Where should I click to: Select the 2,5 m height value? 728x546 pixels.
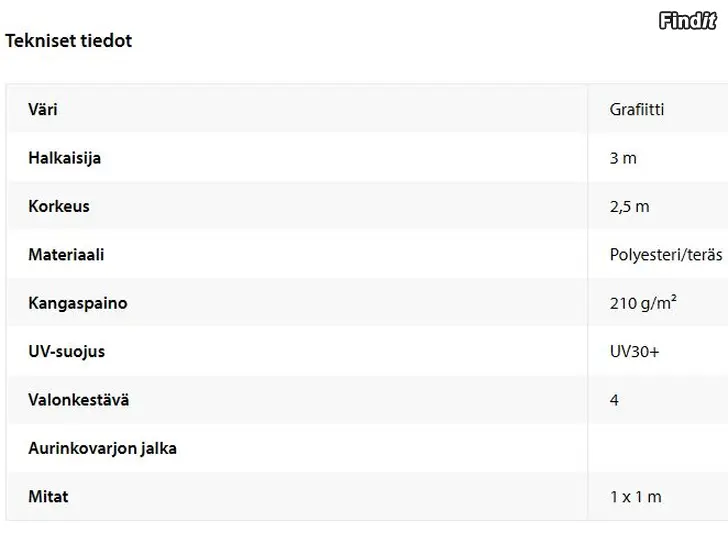630,207
